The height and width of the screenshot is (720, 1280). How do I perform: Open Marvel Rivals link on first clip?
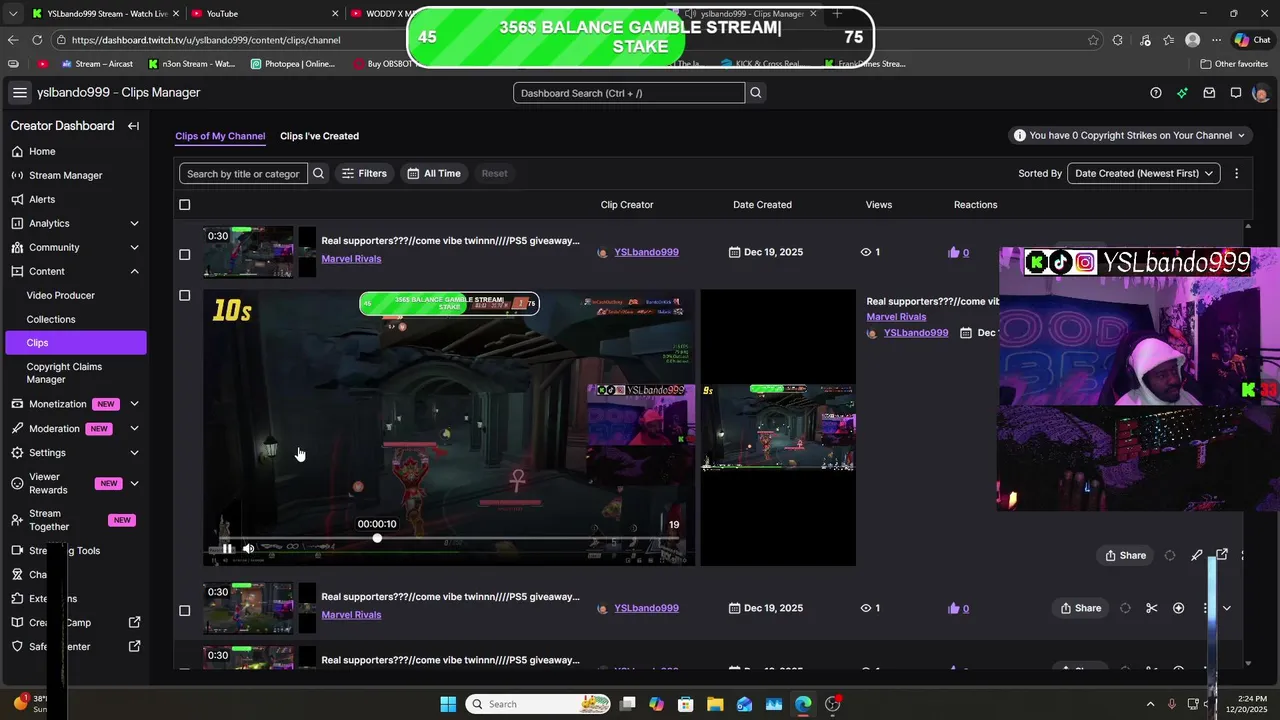(351, 259)
